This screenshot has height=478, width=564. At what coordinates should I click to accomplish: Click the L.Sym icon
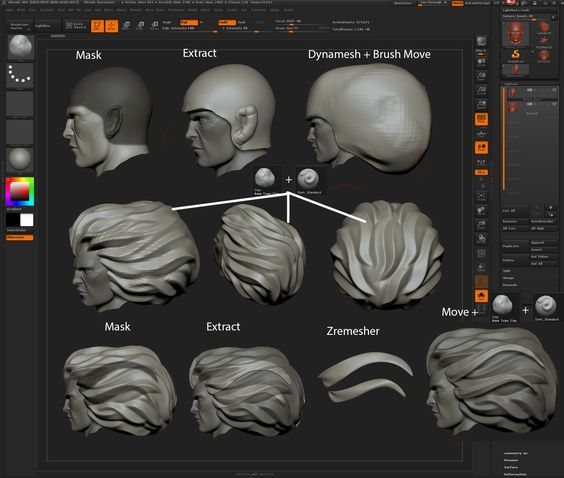tap(481, 162)
